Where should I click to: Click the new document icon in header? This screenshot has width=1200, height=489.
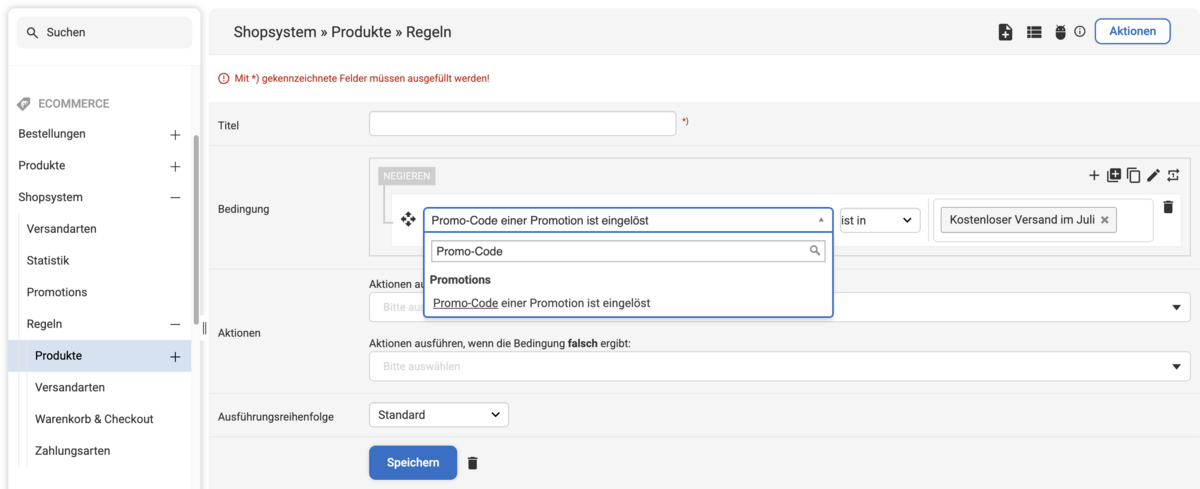1006,32
